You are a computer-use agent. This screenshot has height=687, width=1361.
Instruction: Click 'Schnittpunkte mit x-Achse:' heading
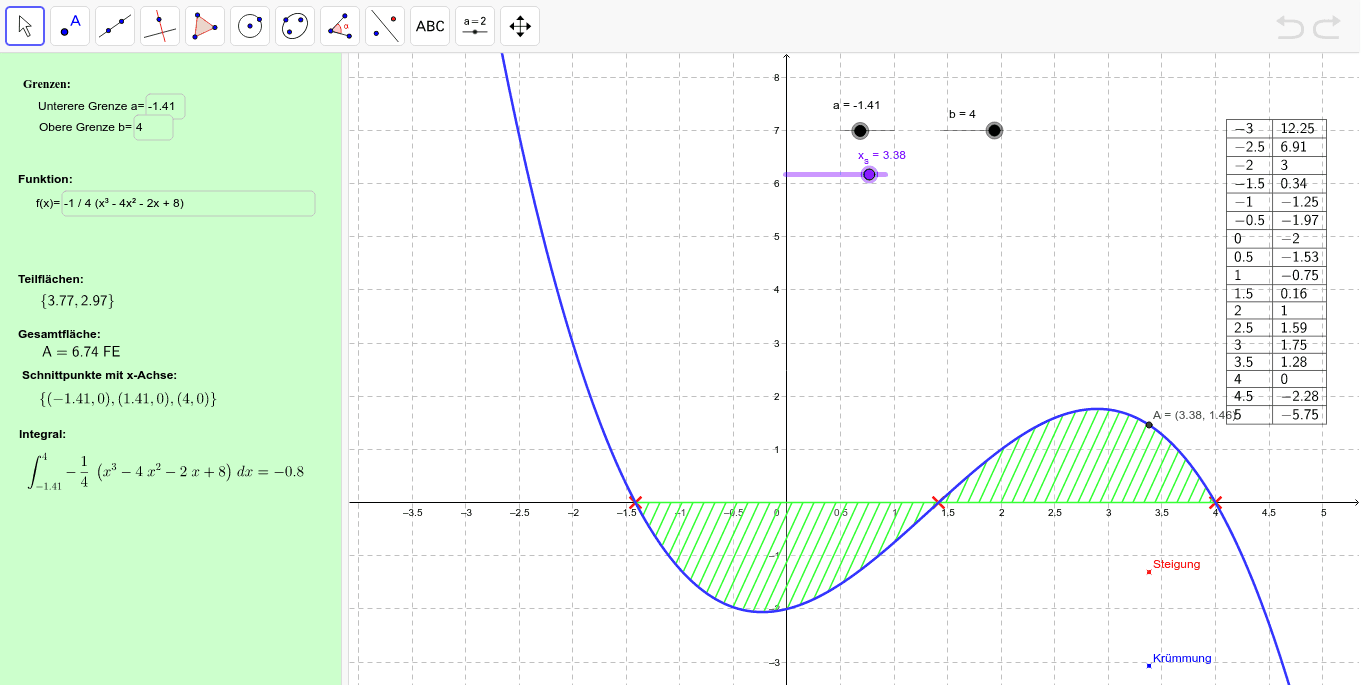click(x=100, y=375)
